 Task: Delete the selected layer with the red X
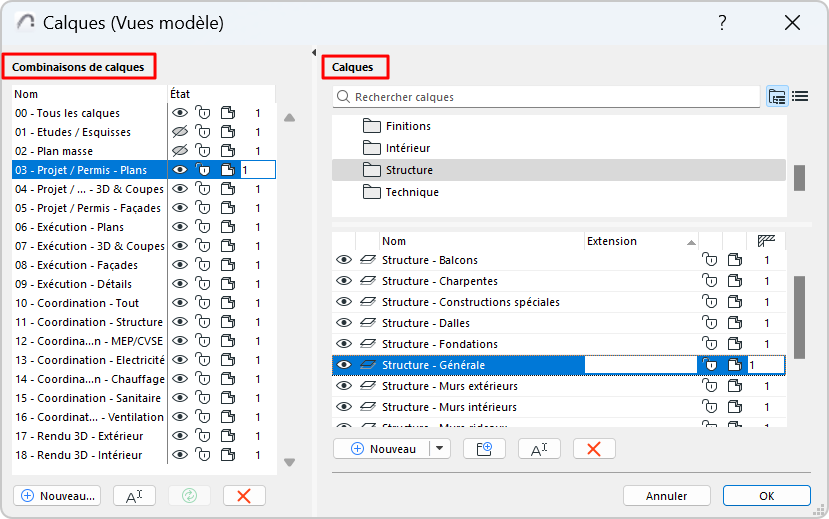594,449
